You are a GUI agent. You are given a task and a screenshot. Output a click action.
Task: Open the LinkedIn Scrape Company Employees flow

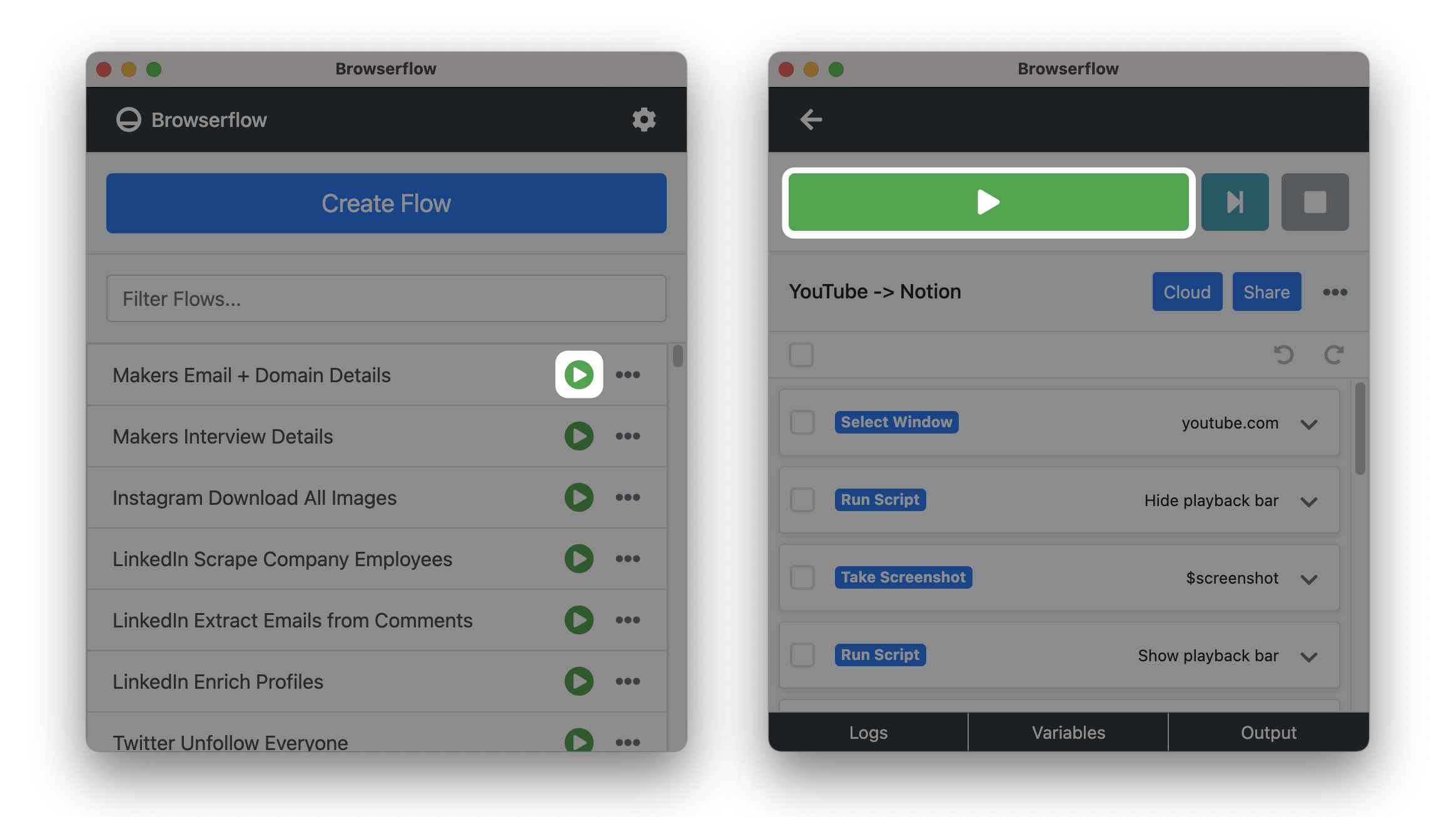click(x=282, y=559)
